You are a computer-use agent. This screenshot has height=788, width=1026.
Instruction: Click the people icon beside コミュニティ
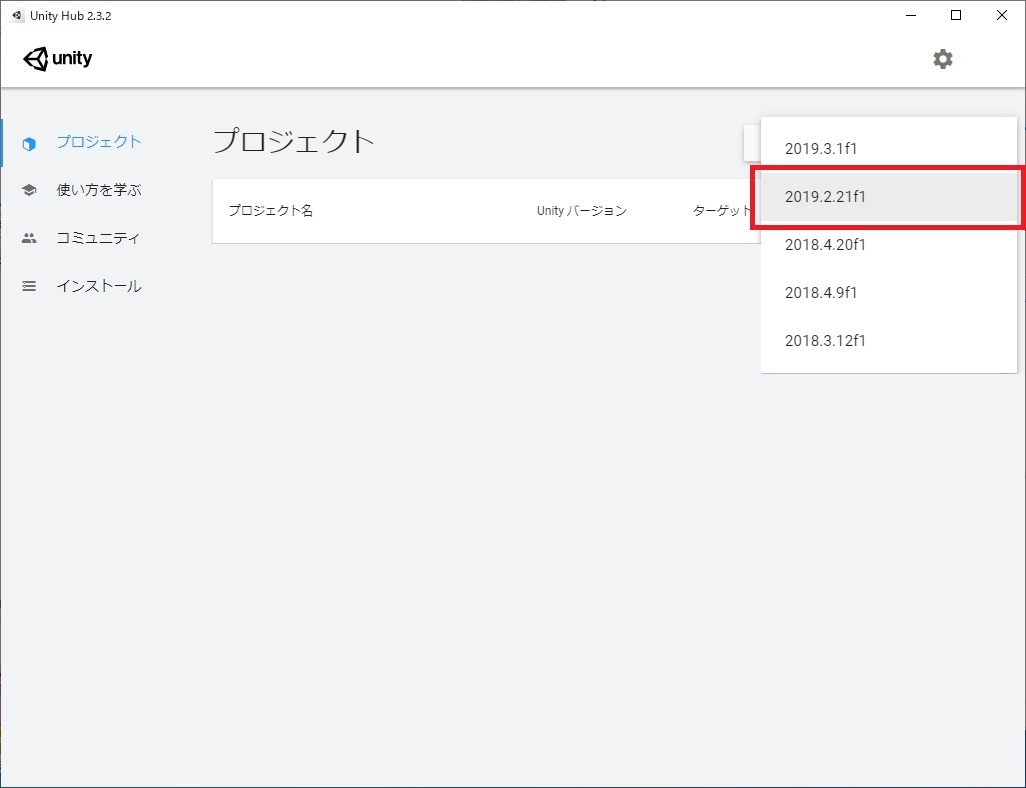point(29,238)
